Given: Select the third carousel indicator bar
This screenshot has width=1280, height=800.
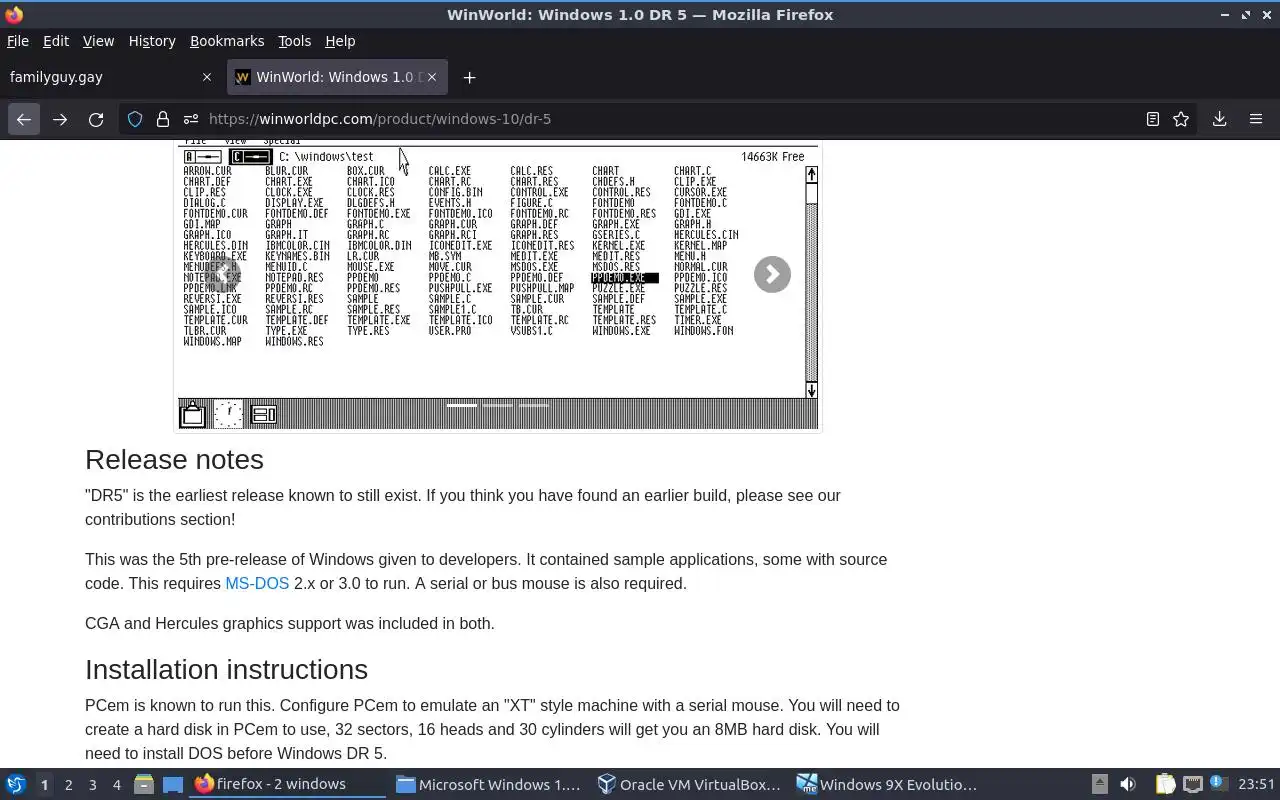Looking at the screenshot, I should click(533, 405).
